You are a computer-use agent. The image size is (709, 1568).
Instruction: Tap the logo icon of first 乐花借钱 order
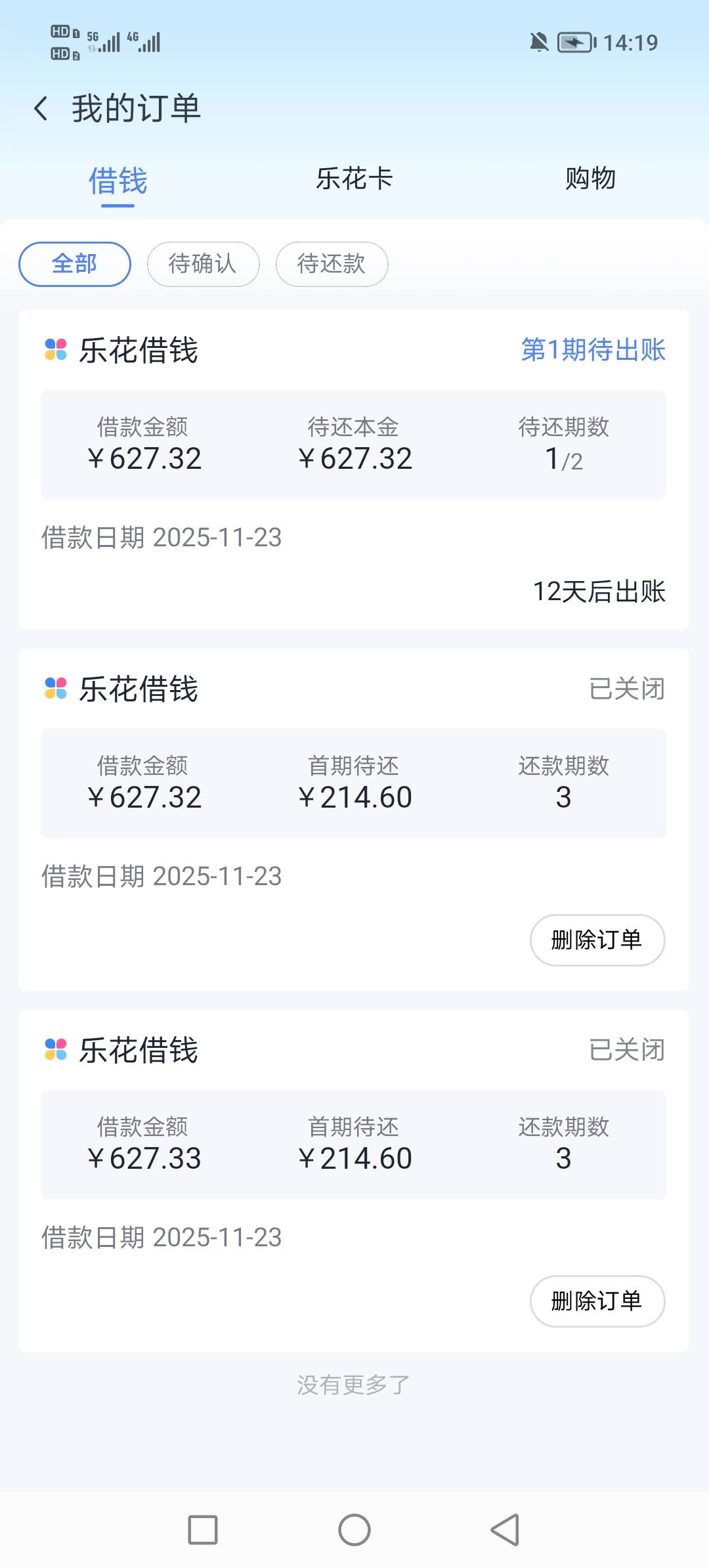pos(56,349)
